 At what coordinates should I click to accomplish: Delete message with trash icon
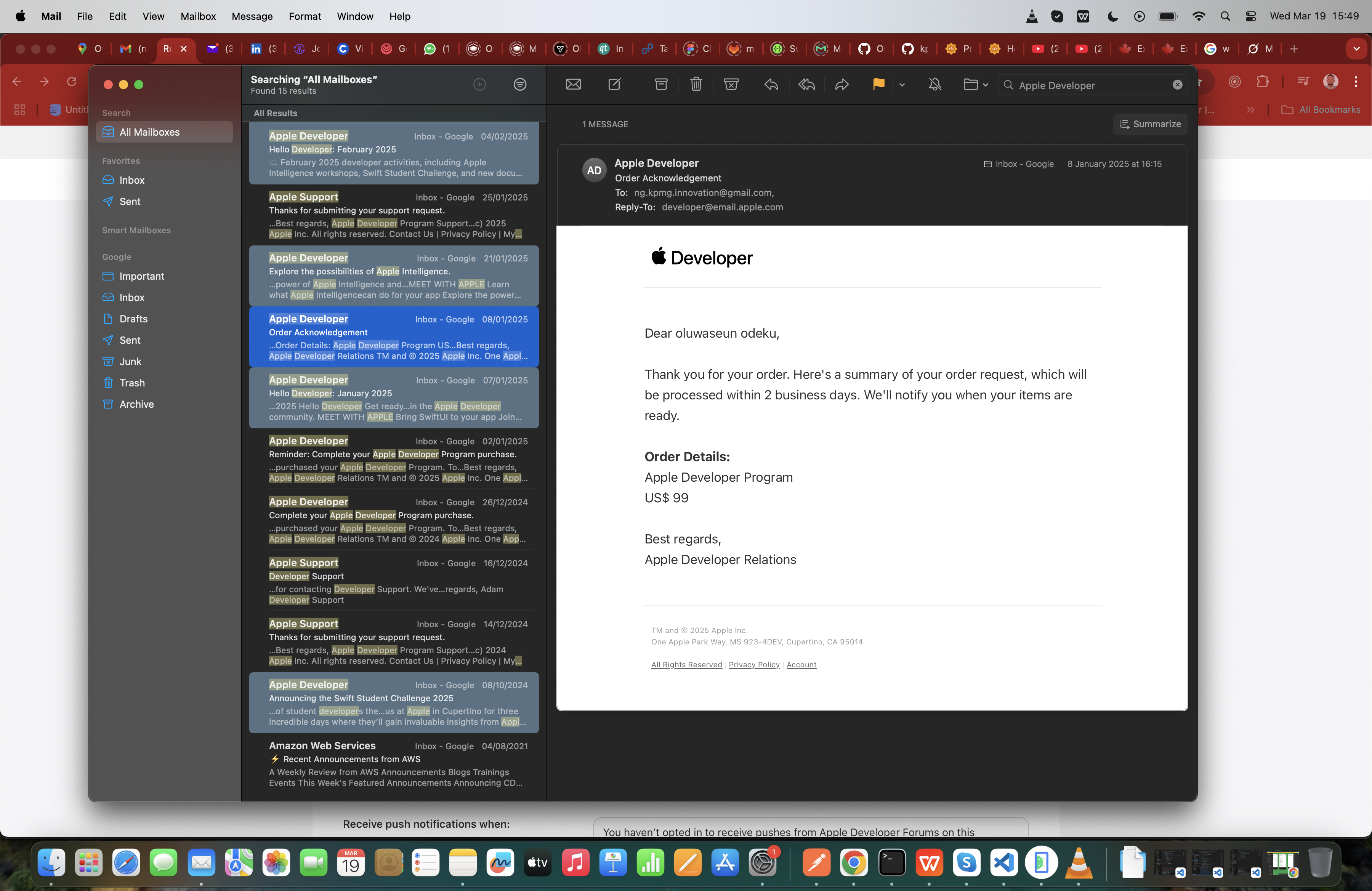696,85
